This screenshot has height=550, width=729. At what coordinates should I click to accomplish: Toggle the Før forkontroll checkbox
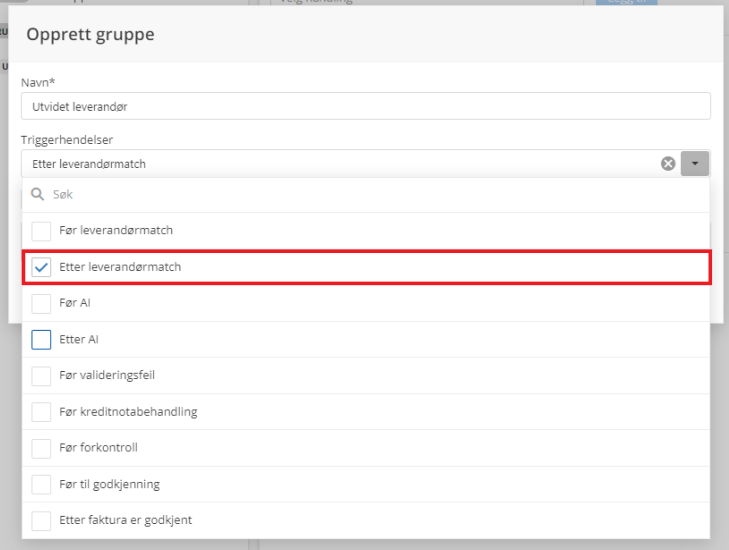(x=41, y=448)
